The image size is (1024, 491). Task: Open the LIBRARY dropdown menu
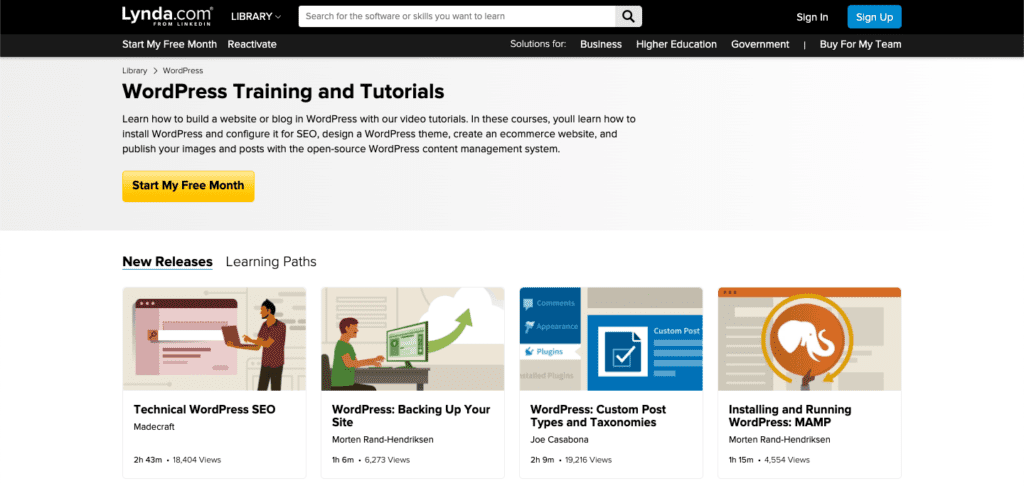click(x=256, y=17)
